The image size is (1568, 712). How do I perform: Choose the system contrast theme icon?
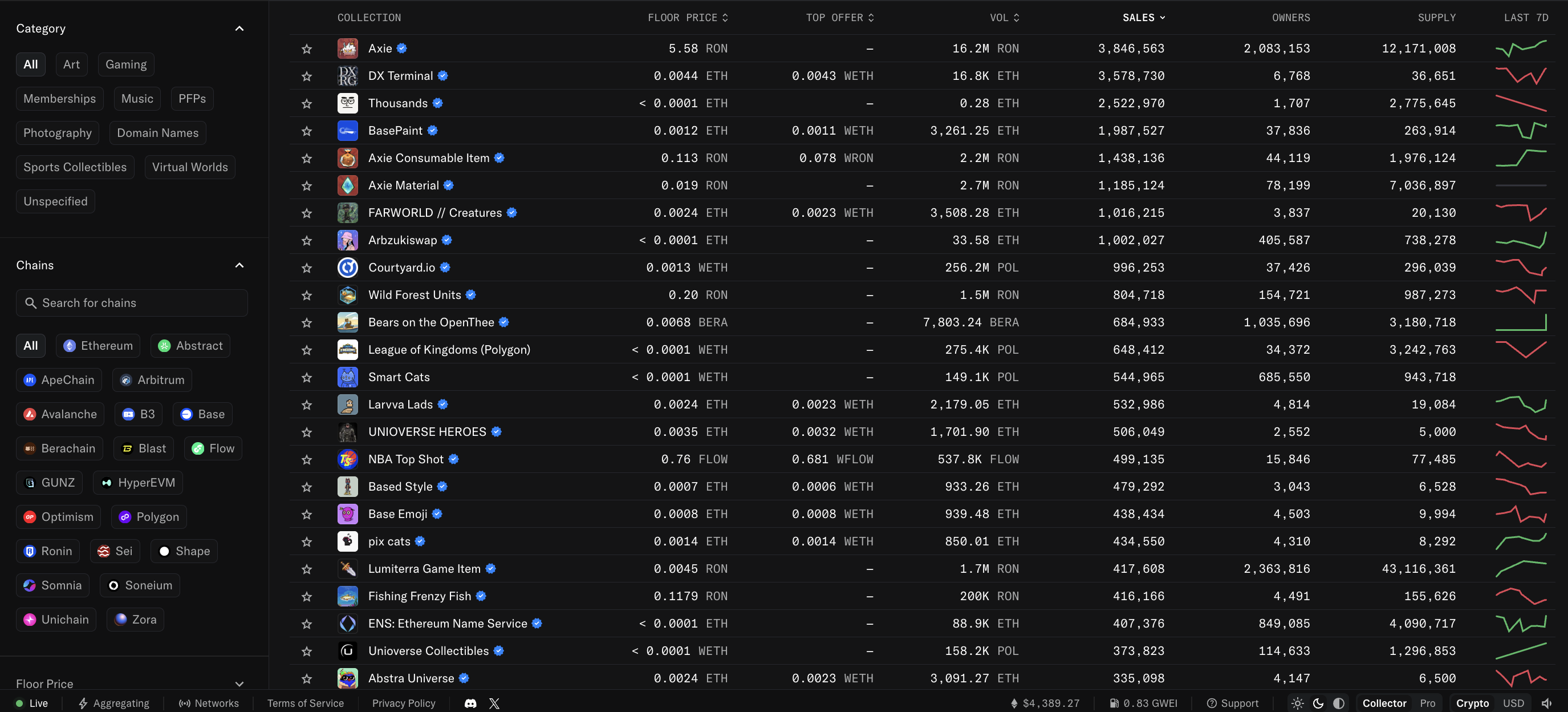click(x=1339, y=703)
